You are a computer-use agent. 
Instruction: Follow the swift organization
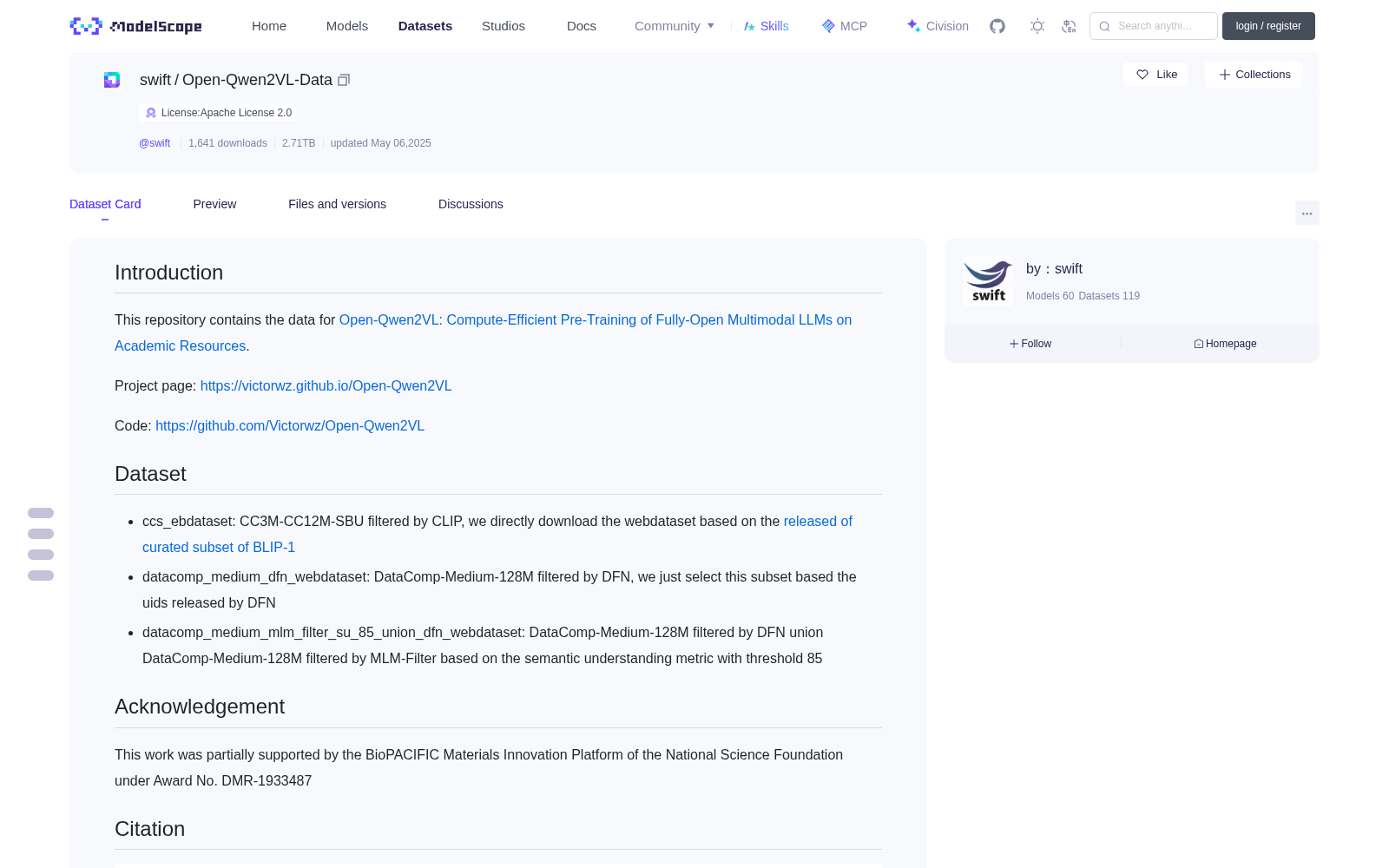coord(1030,344)
